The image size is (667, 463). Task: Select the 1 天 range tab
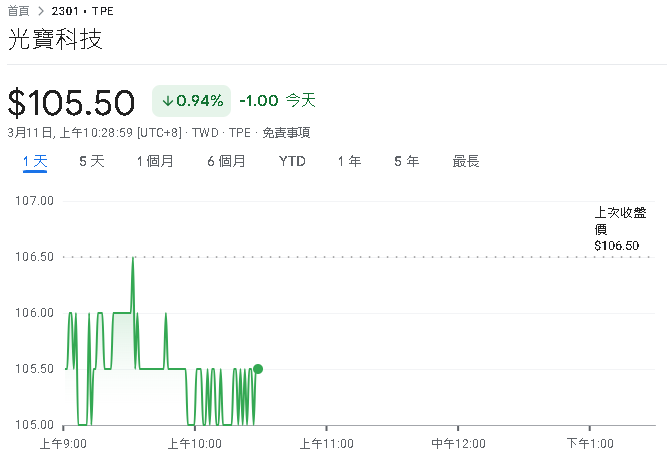point(35,162)
